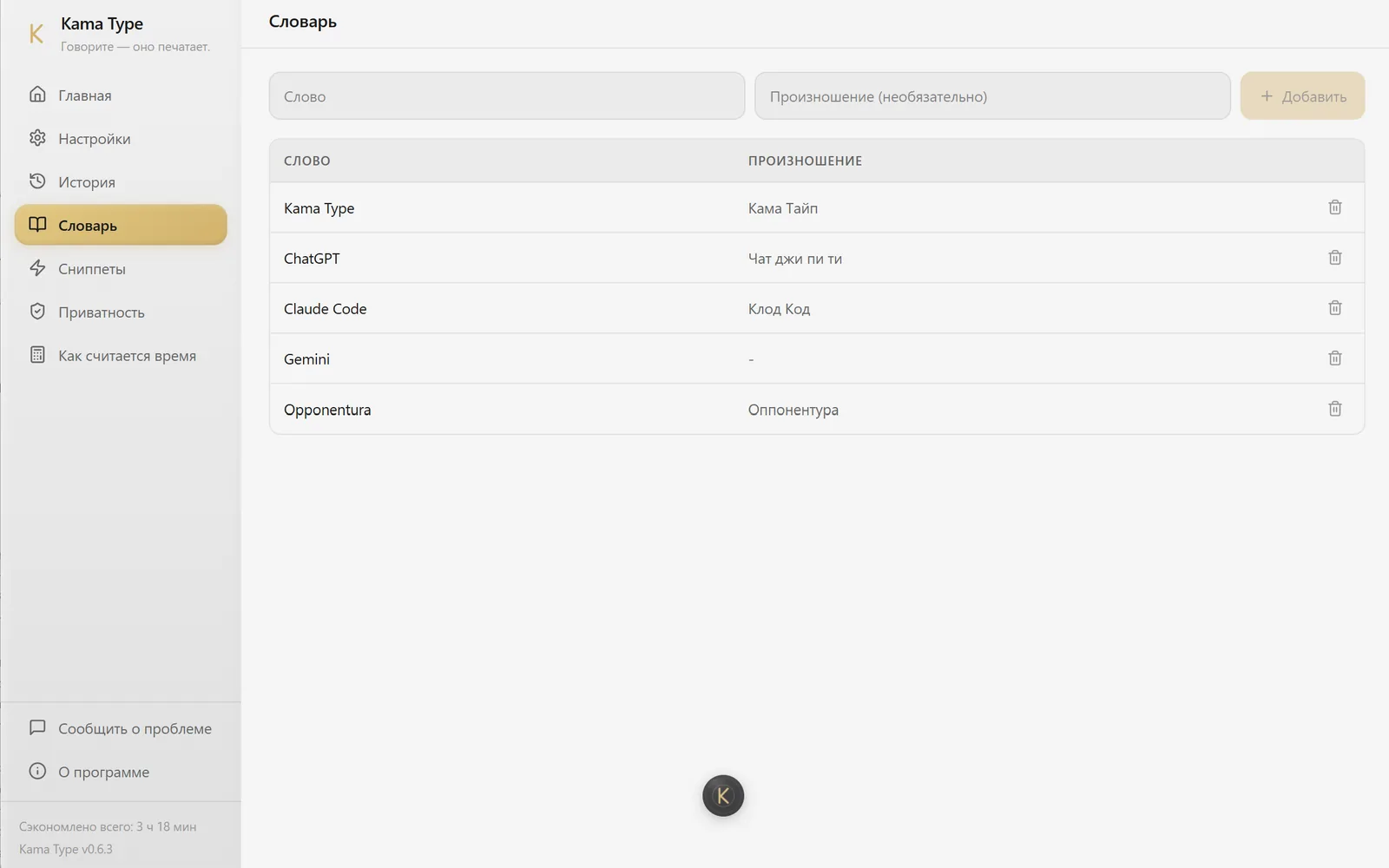The image size is (1389, 868).
Task: Select the Словарь book icon
Action: click(37, 225)
